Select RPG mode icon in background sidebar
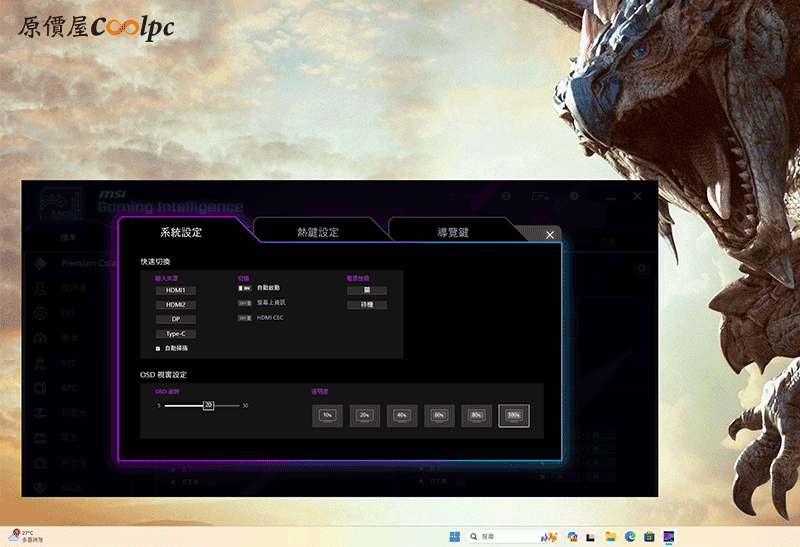This screenshot has height=547, width=800. pyautogui.click(x=40, y=388)
